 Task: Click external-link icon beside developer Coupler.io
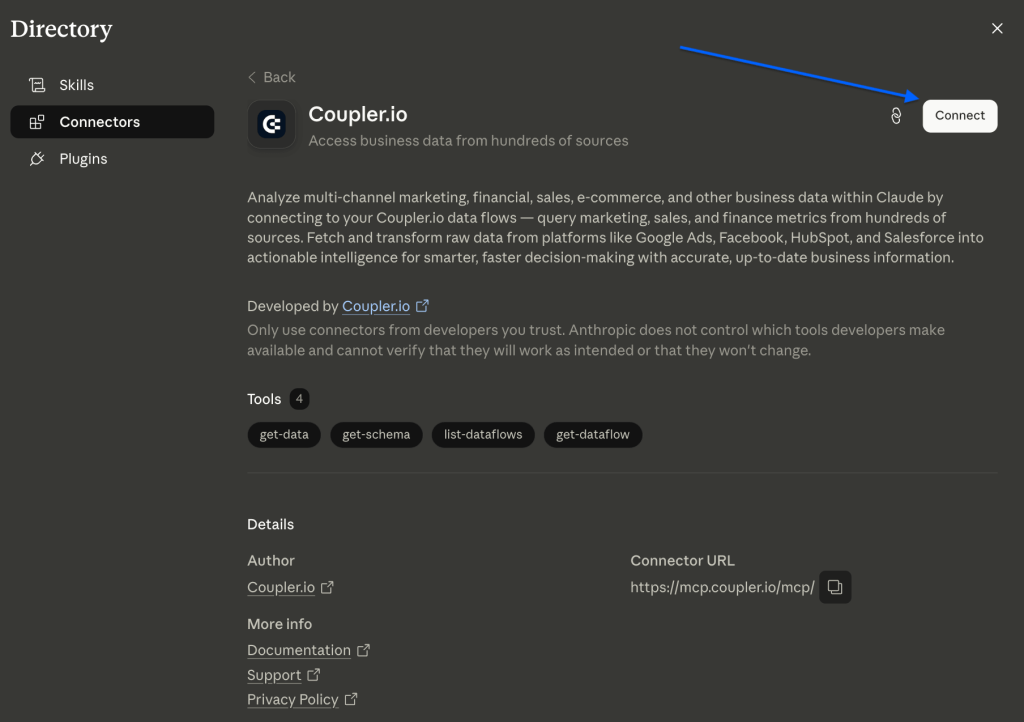tap(423, 306)
